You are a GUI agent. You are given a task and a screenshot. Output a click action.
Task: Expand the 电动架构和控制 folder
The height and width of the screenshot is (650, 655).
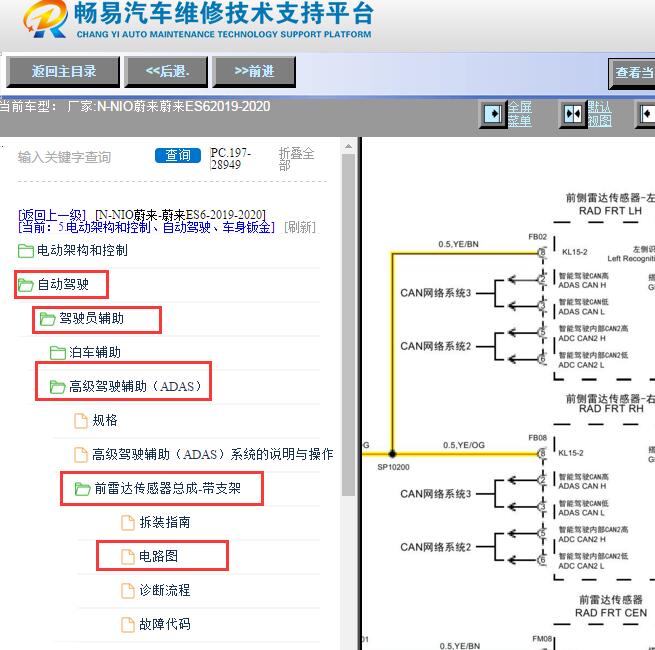tap(82, 251)
